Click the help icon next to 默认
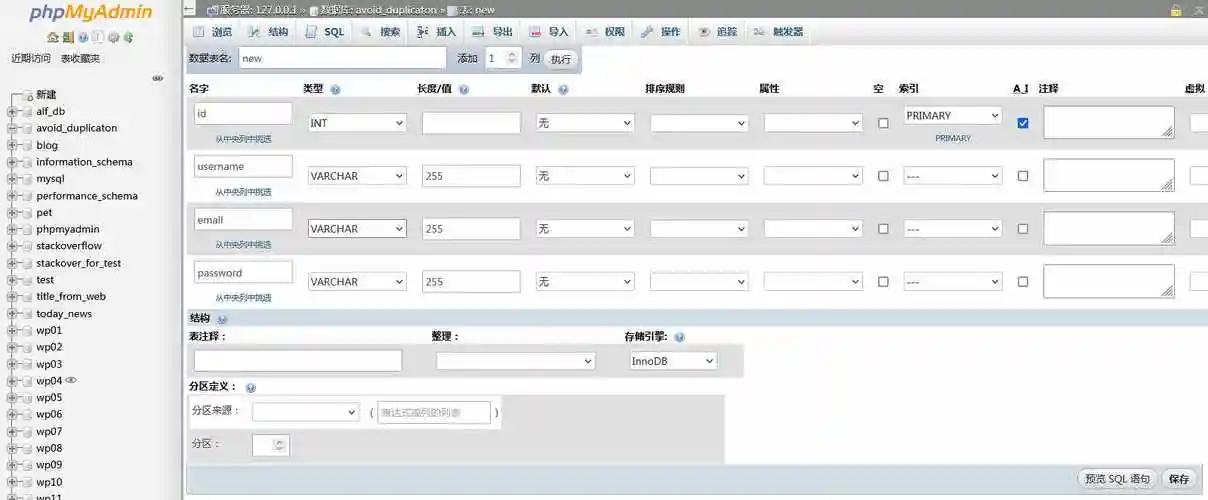Image resolution: width=1208 pixels, height=500 pixels. [x=563, y=90]
